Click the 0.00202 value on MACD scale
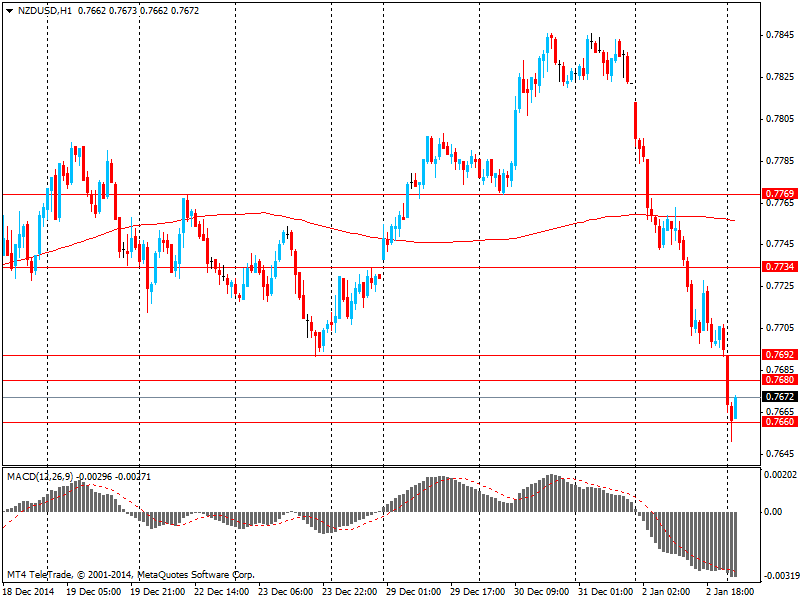 pos(781,474)
